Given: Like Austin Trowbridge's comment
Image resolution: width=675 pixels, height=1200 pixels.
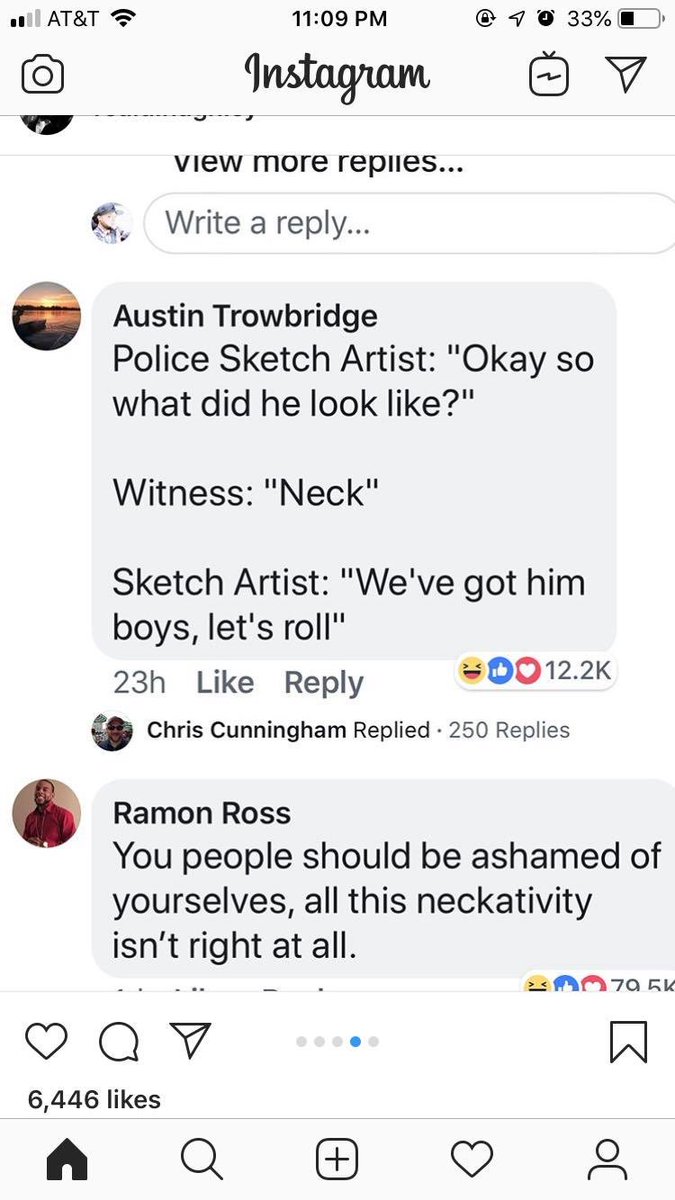Looking at the screenshot, I should tap(225, 682).
